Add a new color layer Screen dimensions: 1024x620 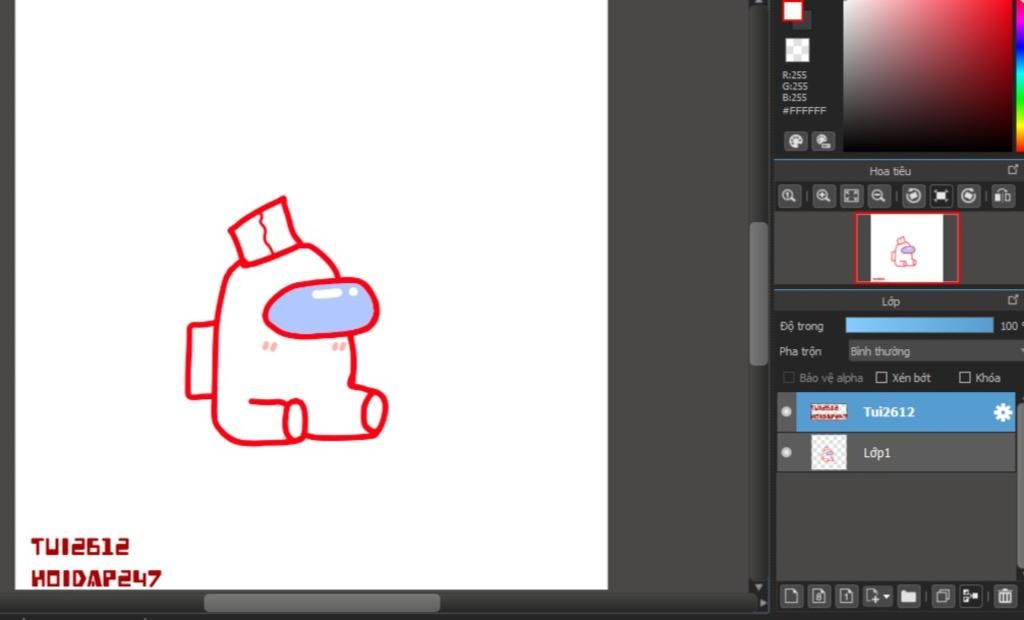pos(791,596)
